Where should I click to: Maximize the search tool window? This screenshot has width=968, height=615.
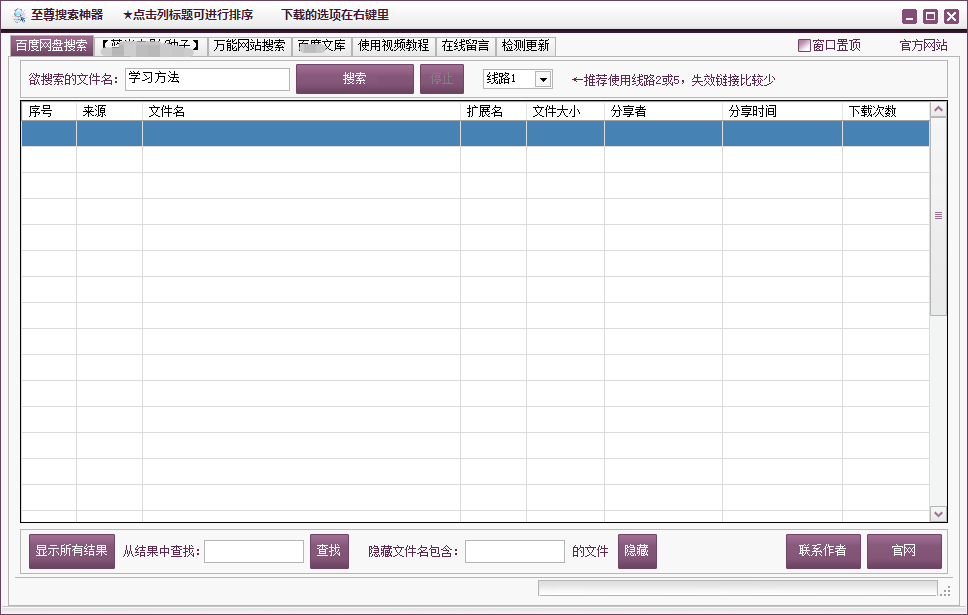click(x=930, y=17)
